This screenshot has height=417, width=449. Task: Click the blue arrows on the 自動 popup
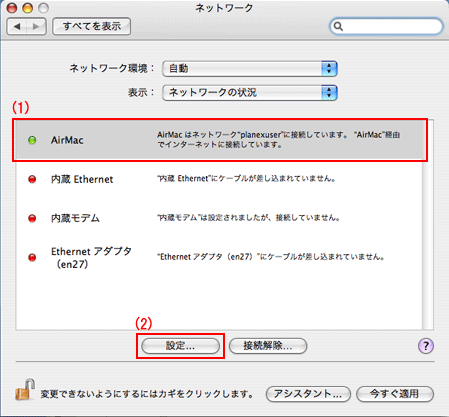click(x=329, y=69)
